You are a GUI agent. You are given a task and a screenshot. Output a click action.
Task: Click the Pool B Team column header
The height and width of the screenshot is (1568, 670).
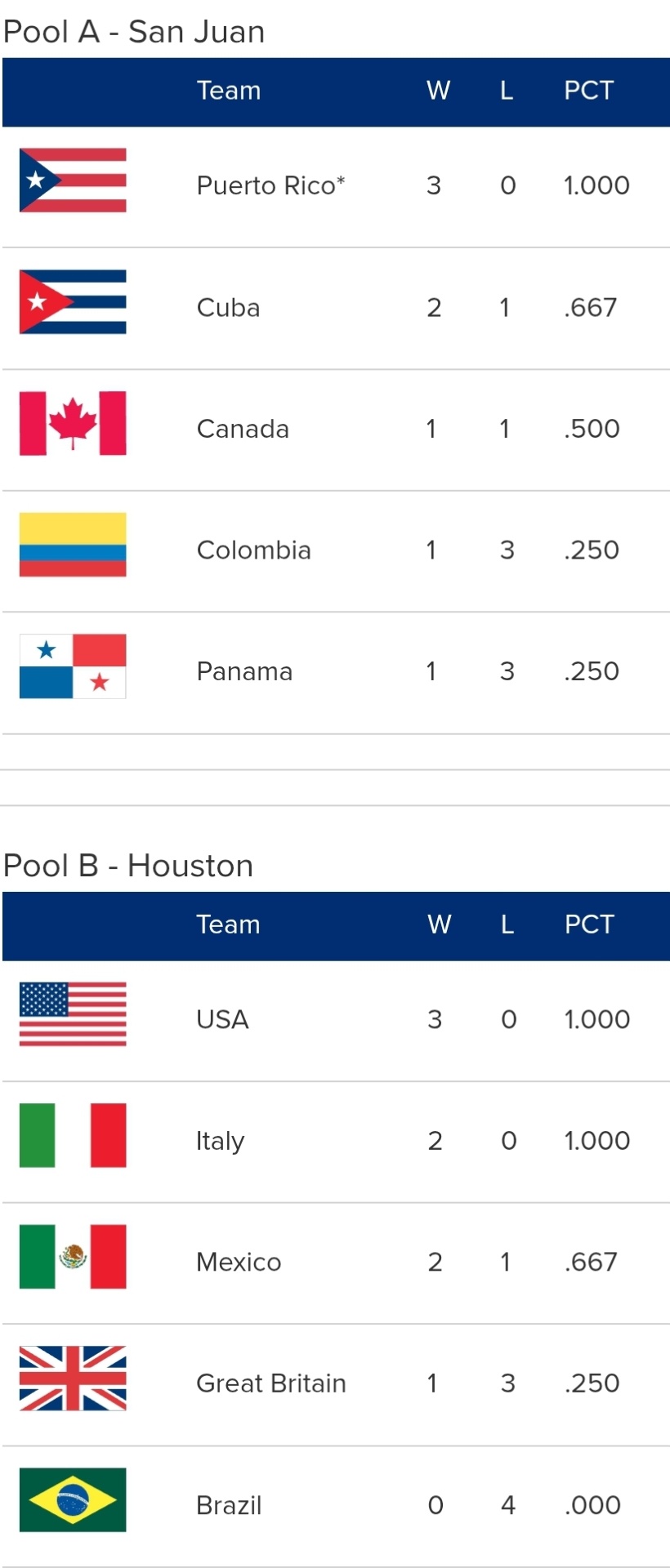(x=228, y=924)
